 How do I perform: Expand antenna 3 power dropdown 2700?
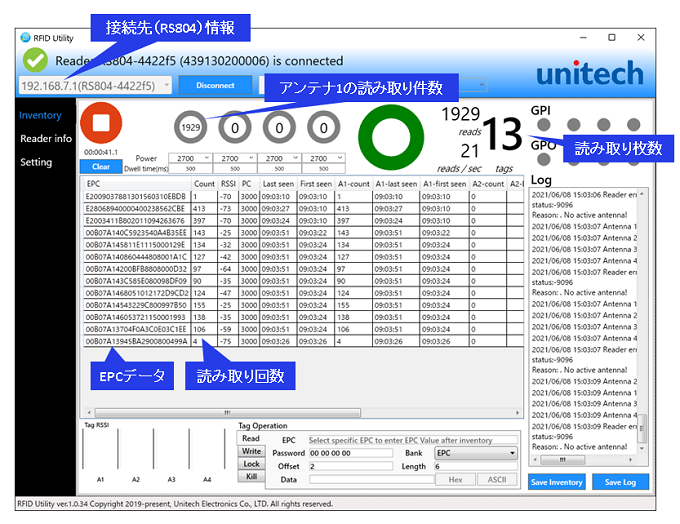pyautogui.click(x=279, y=158)
